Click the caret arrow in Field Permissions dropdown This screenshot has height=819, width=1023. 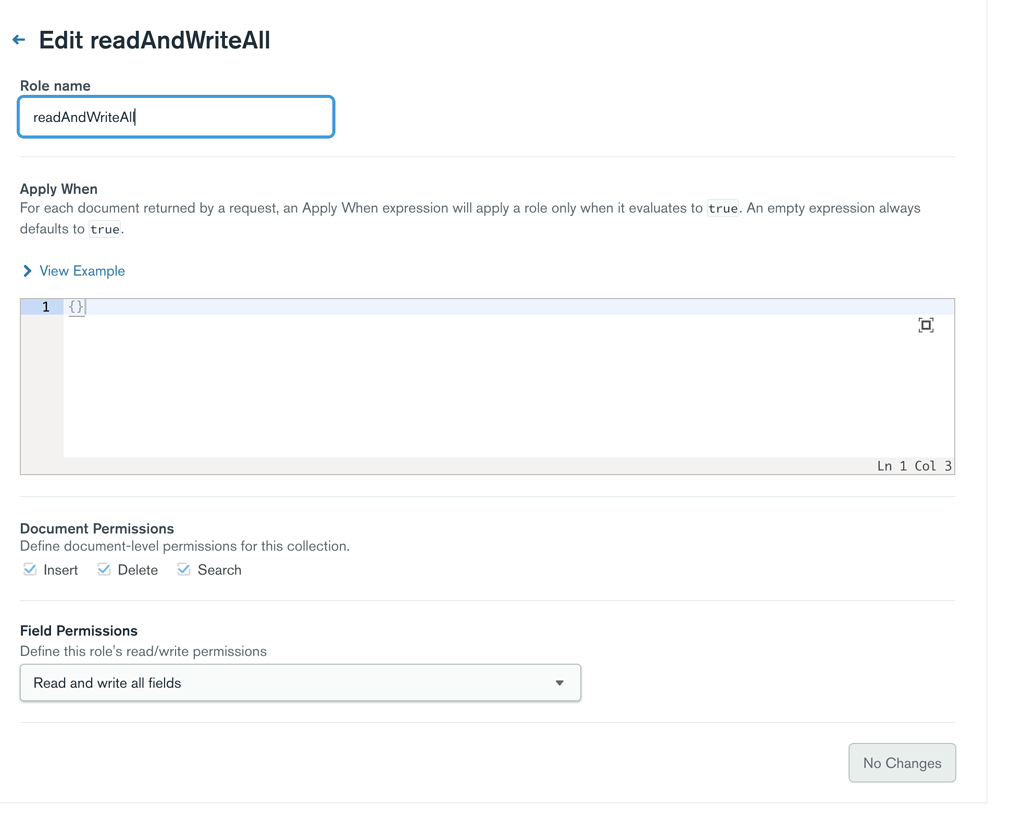560,683
